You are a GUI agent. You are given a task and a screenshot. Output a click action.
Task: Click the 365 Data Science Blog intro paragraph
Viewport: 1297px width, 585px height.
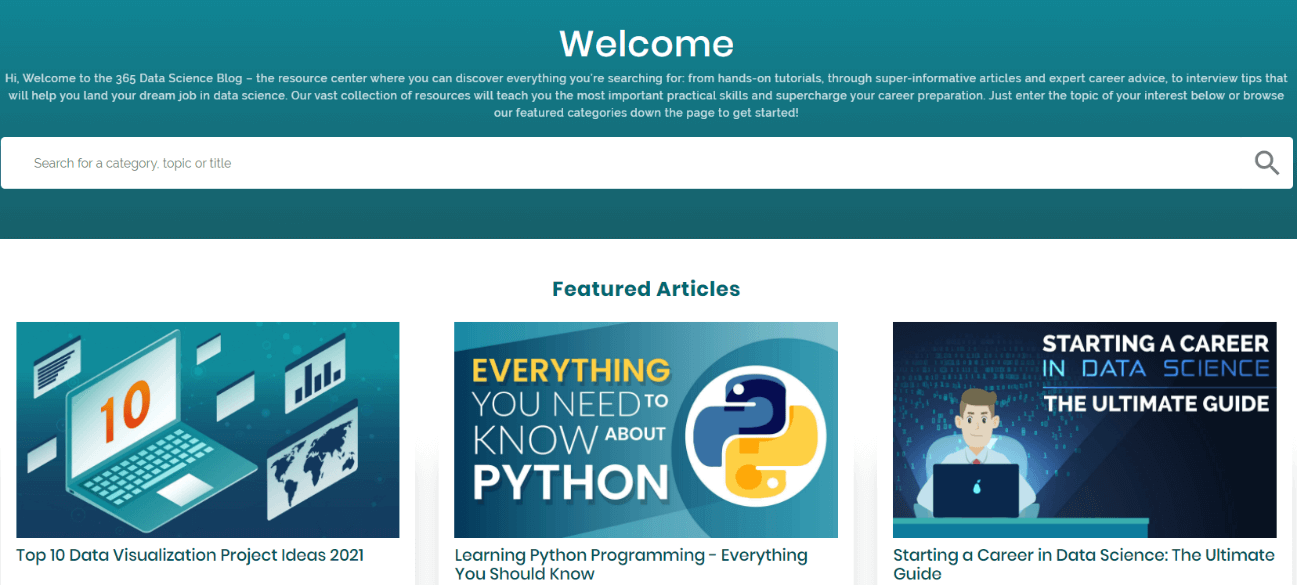point(646,95)
